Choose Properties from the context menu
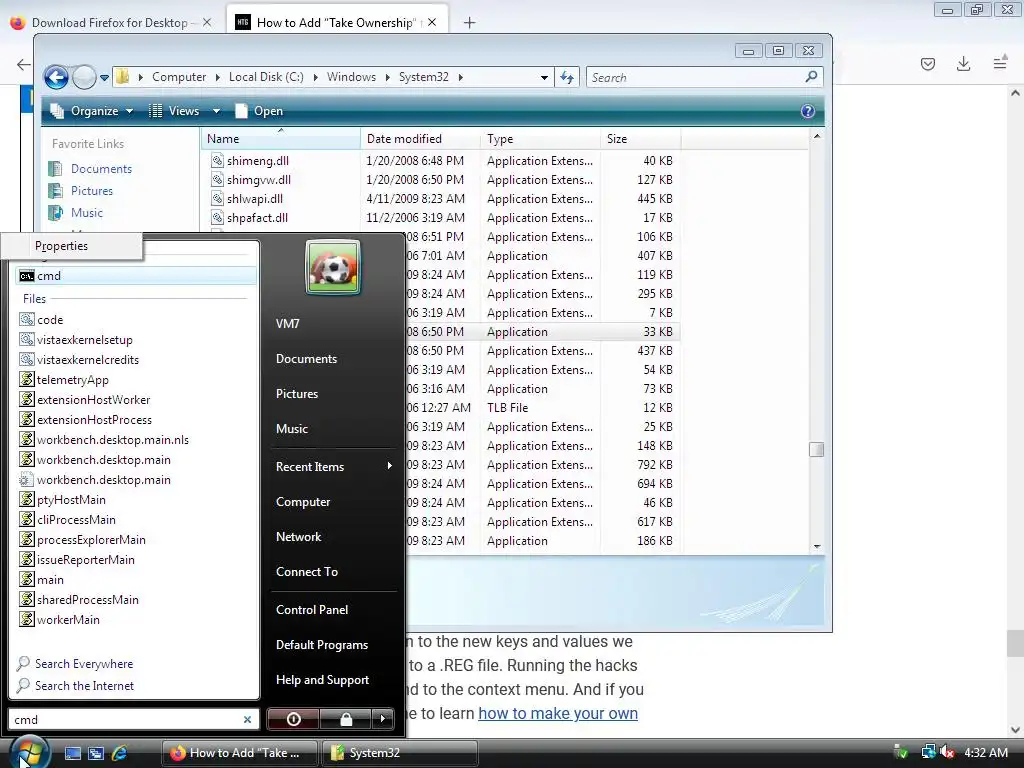The height and width of the screenshot is (768, 1024). tap(61, 246)
